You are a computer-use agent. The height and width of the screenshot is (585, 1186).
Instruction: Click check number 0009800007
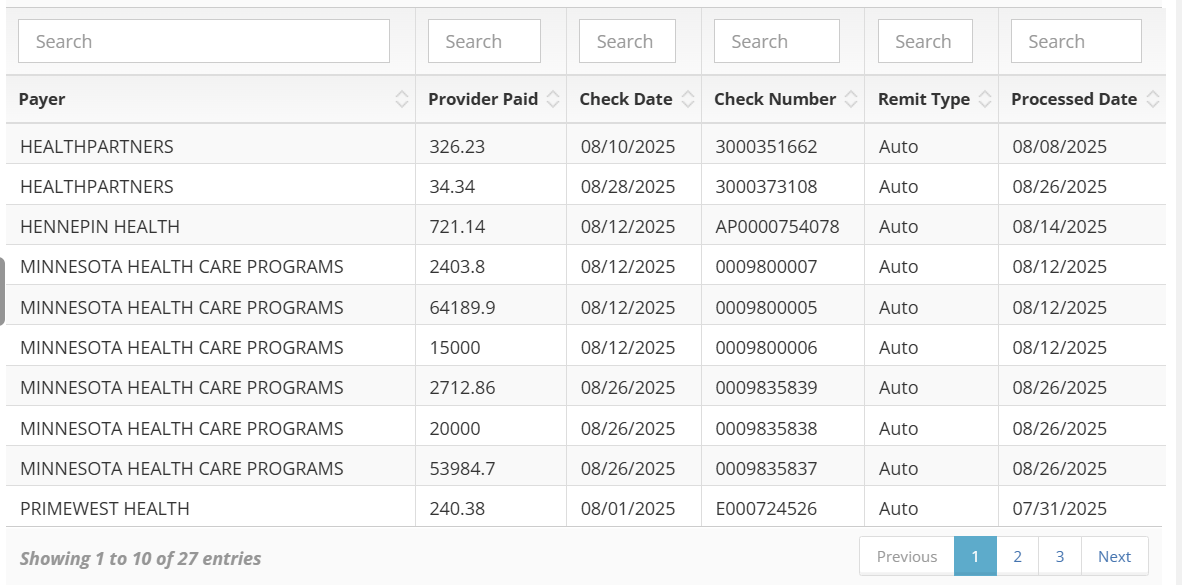[766, 266]
